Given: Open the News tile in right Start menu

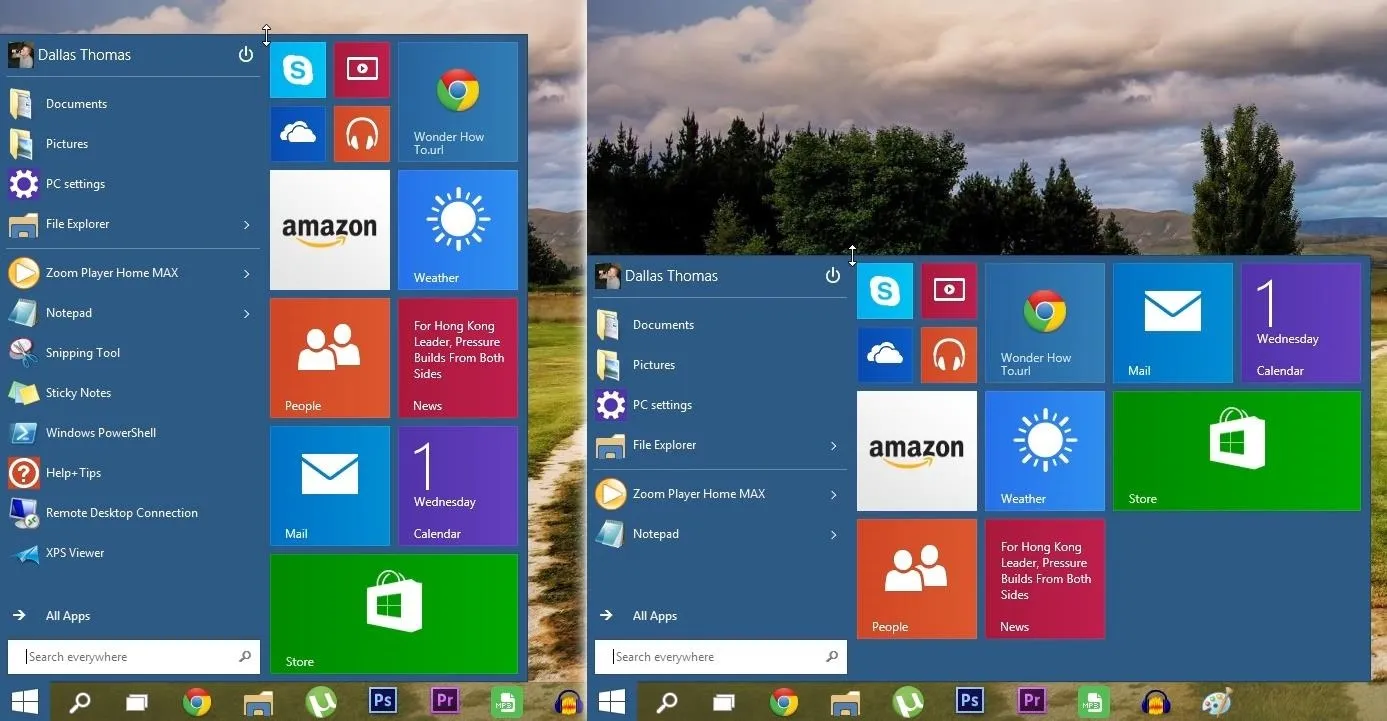Looking at the screenshot, I should (1045, 579).
